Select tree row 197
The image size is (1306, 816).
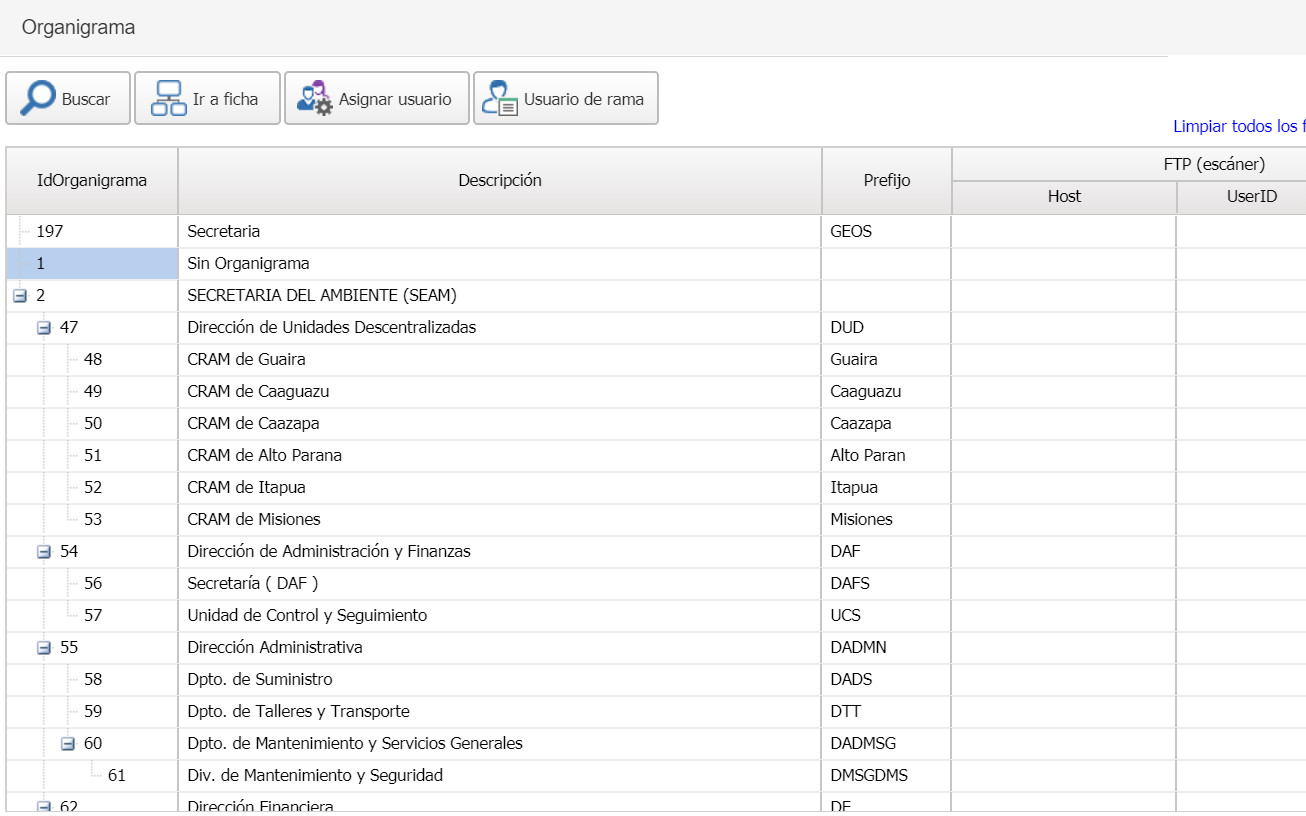coord(92,231)
